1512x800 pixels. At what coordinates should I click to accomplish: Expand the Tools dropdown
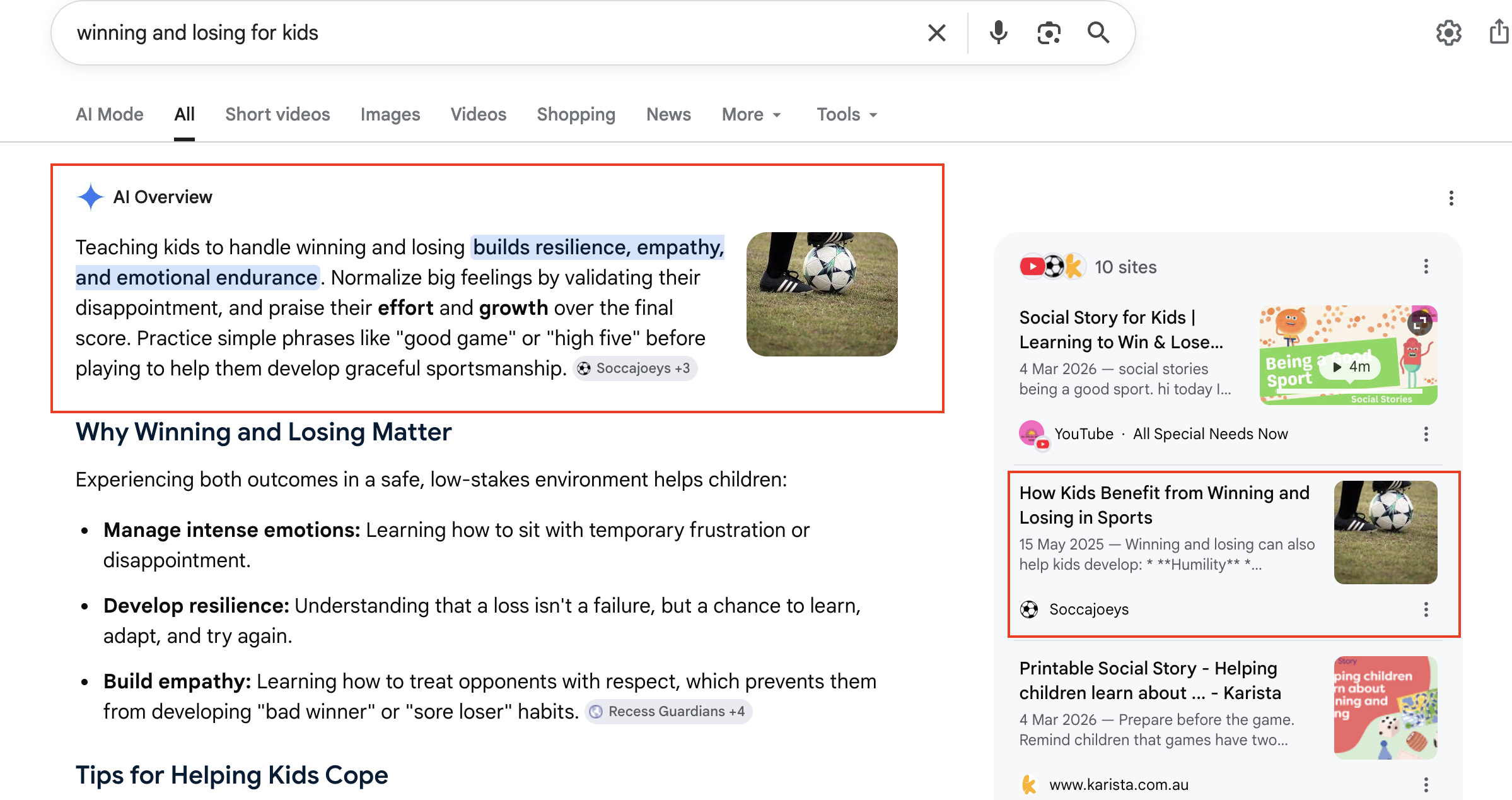click(847, 114)
